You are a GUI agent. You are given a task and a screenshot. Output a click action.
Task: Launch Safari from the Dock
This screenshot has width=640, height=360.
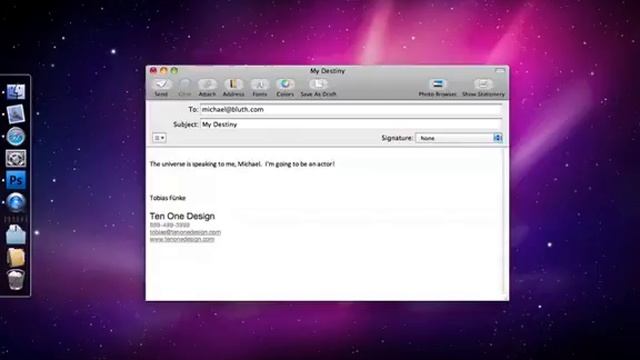16,136
